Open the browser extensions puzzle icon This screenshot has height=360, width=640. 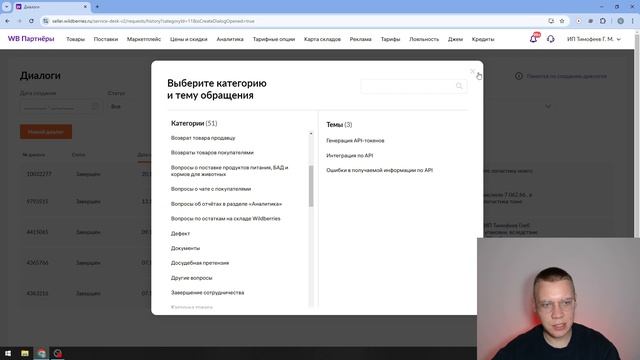(603, 21)
